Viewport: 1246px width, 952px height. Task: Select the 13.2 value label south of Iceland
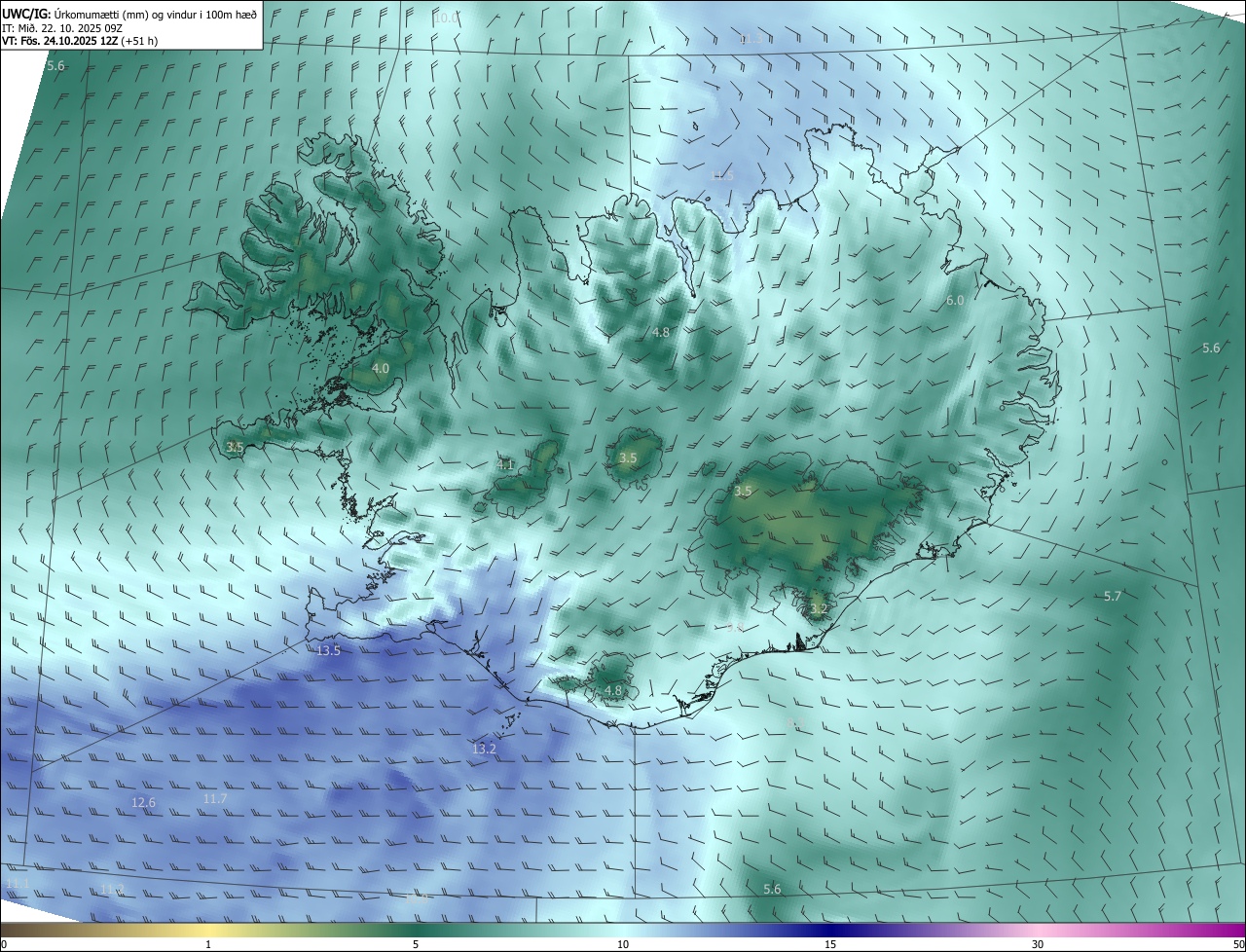click(x=484, y=749)
